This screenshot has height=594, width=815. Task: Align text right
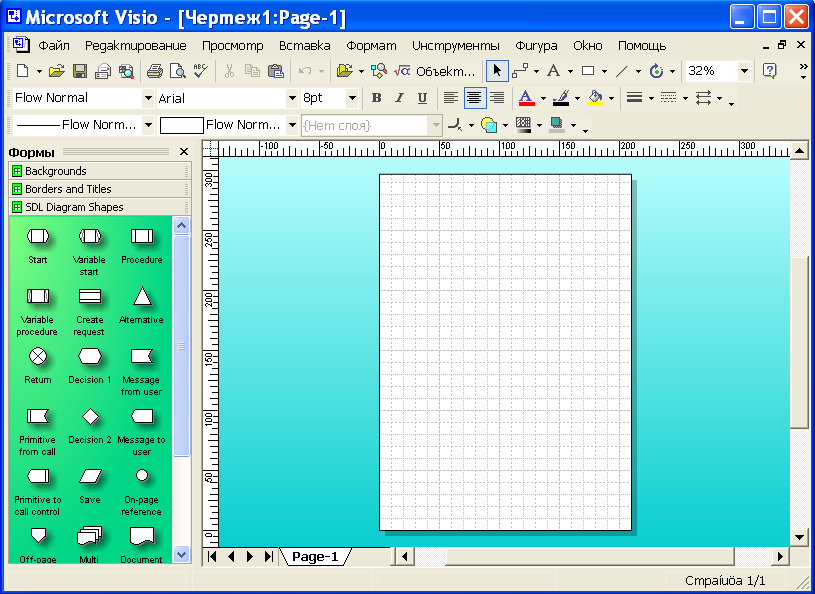tap(497, 98)
